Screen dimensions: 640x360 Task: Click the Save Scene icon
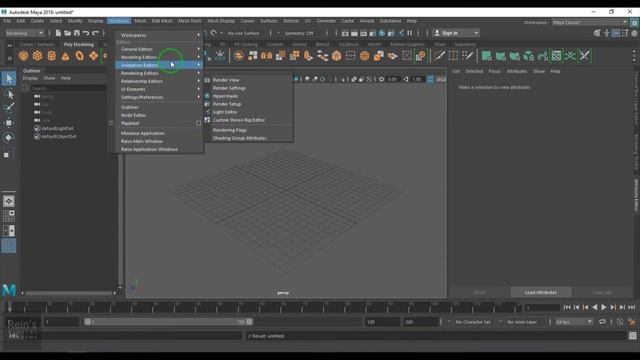(x=77, y=33)
